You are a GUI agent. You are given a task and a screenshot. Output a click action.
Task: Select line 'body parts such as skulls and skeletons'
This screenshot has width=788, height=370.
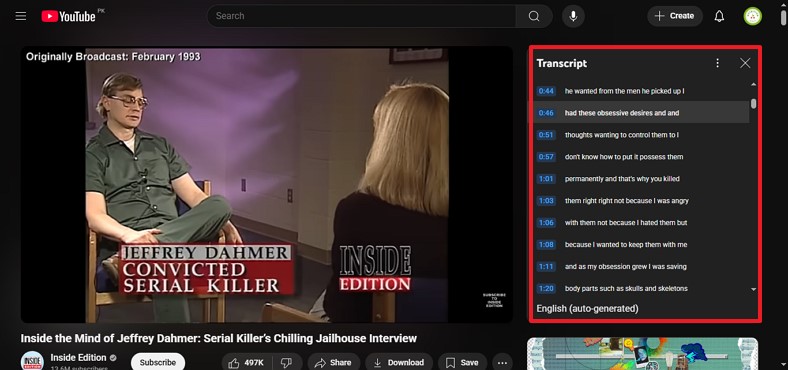pyautogui.click(x=626, y=289)
